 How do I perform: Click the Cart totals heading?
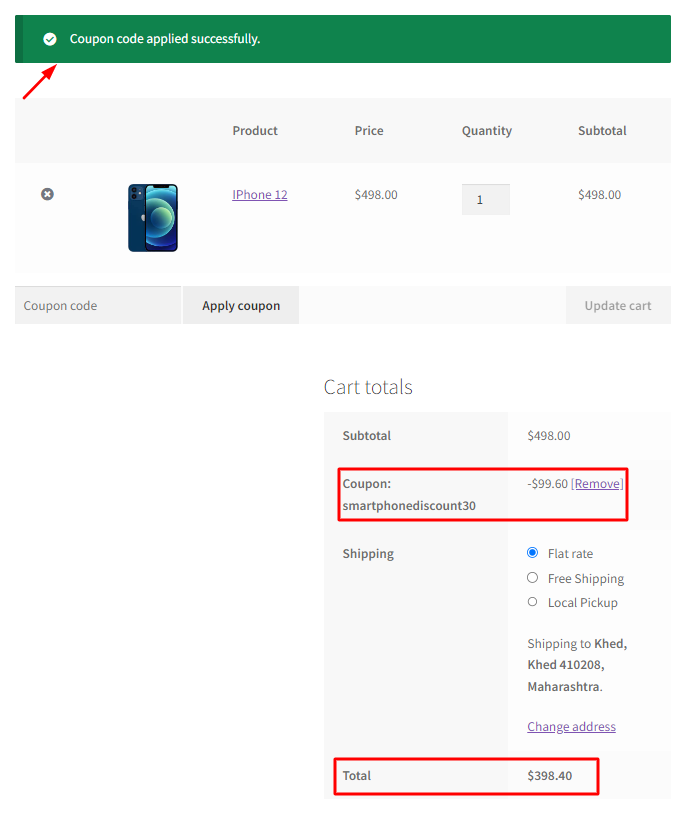(368, 387)
